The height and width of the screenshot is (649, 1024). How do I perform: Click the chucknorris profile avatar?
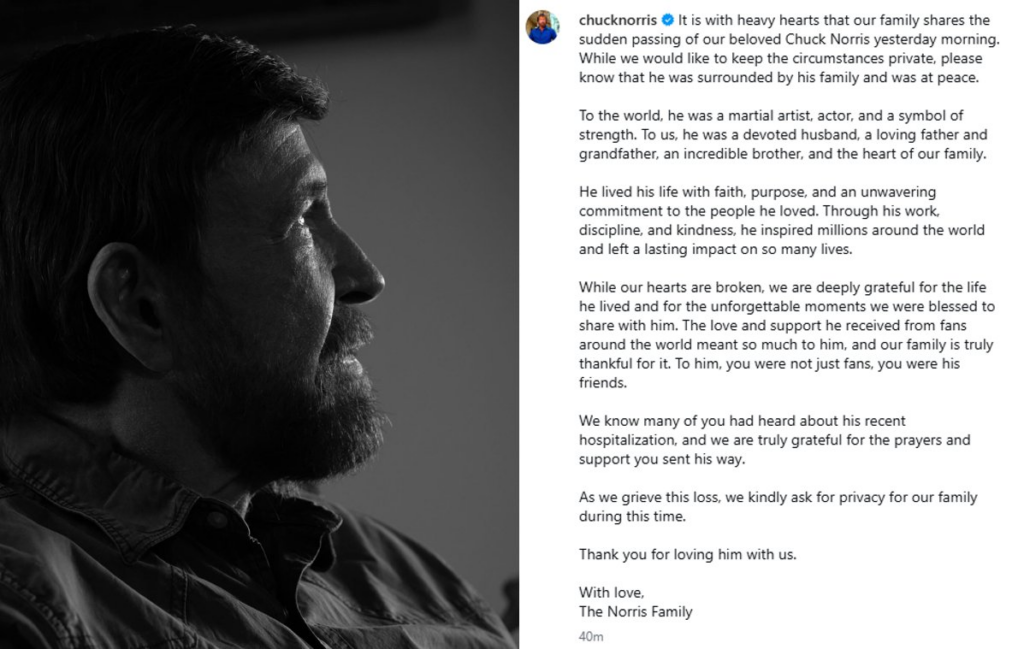[543, 27]
